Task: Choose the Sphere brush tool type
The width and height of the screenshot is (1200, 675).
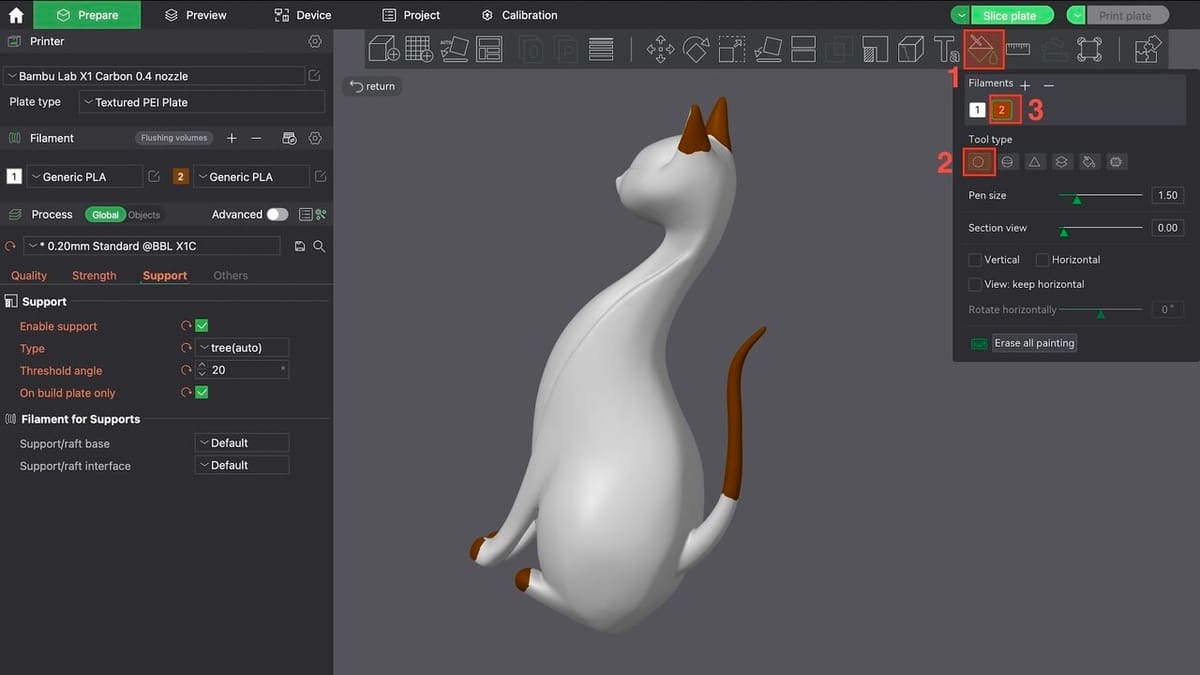Action: click(1009, 161)
